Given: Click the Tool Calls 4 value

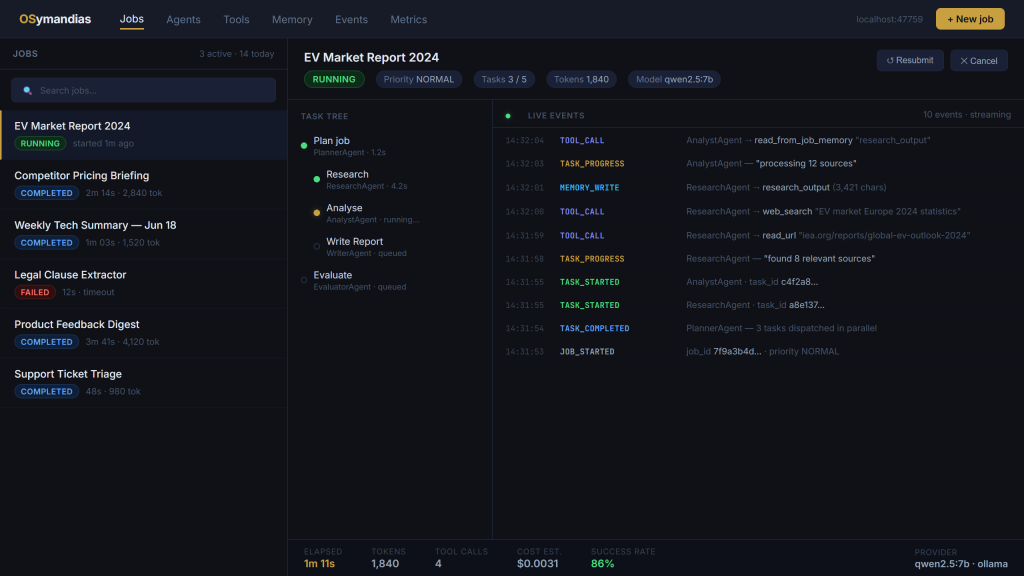Looking at the screenshot, I should 438,564.
